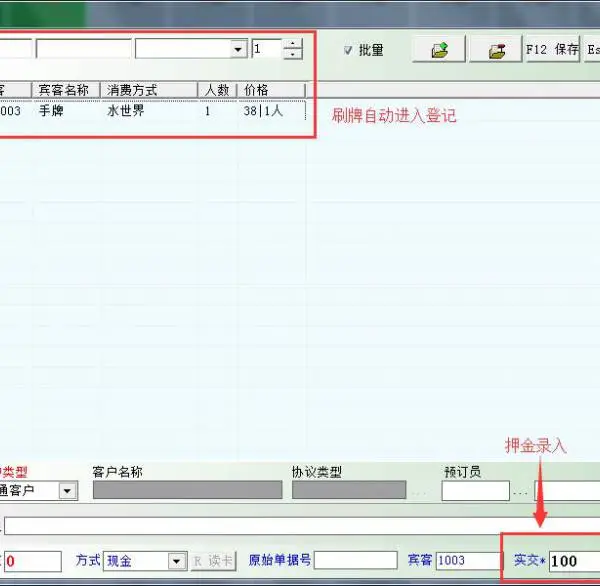Click the 原始单据号 input field
600x586 pixels.
pyautogui.click(x=355, y=560)
